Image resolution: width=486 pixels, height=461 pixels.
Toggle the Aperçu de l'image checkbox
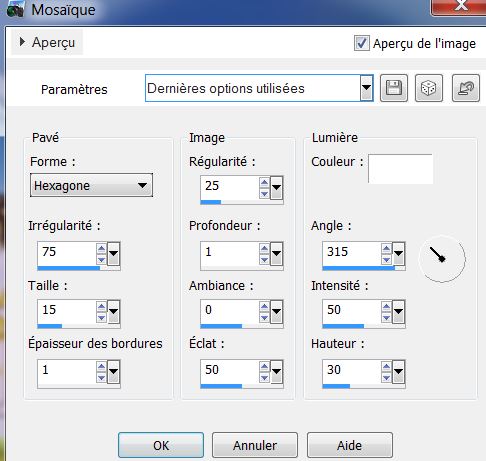click(x=361, y=43)
